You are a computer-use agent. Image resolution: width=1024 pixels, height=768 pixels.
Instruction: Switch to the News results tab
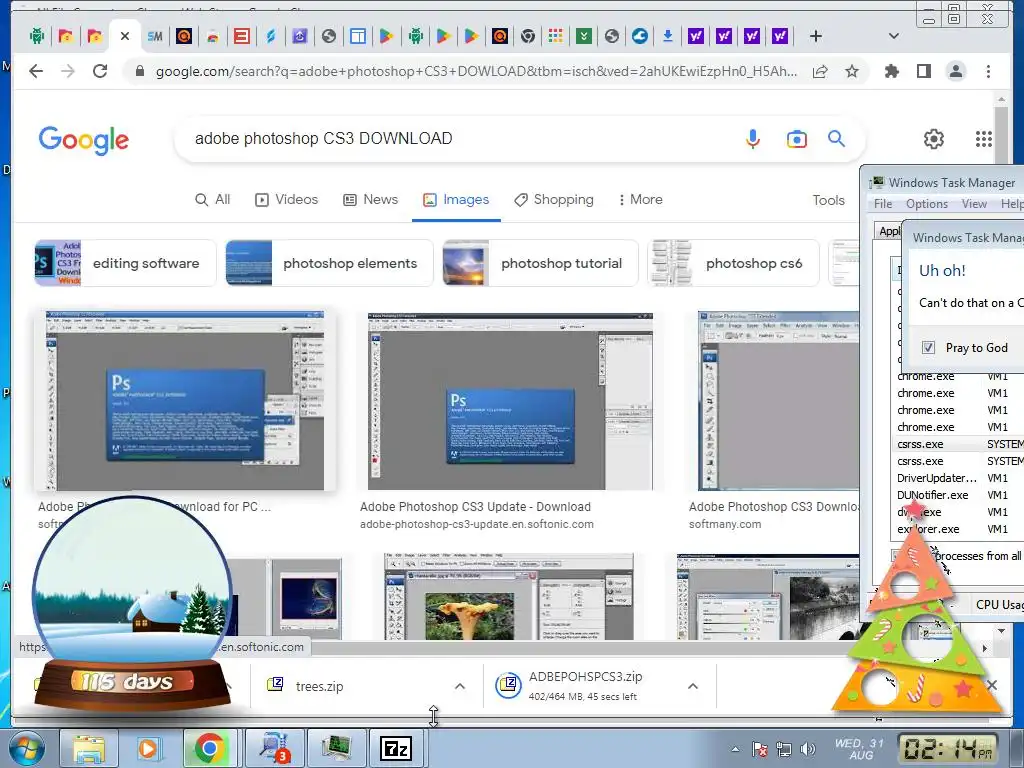pyautogui.click(x=370, y=200)
